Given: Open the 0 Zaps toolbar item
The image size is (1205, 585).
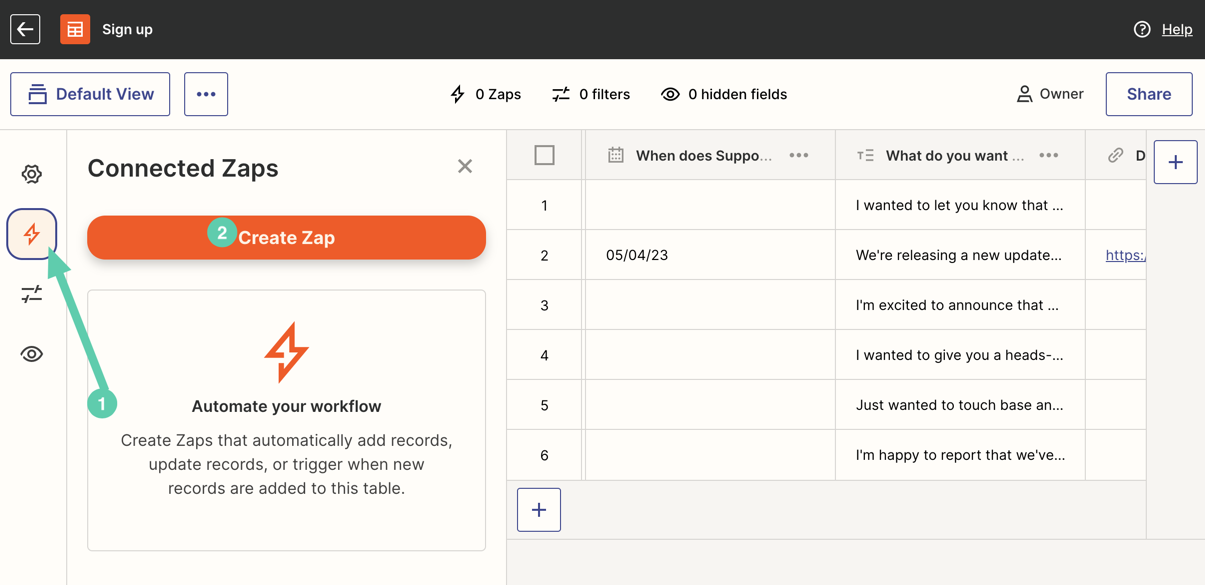Looking at the screenshot, I should pyautogui.click(x=486, y=94).
